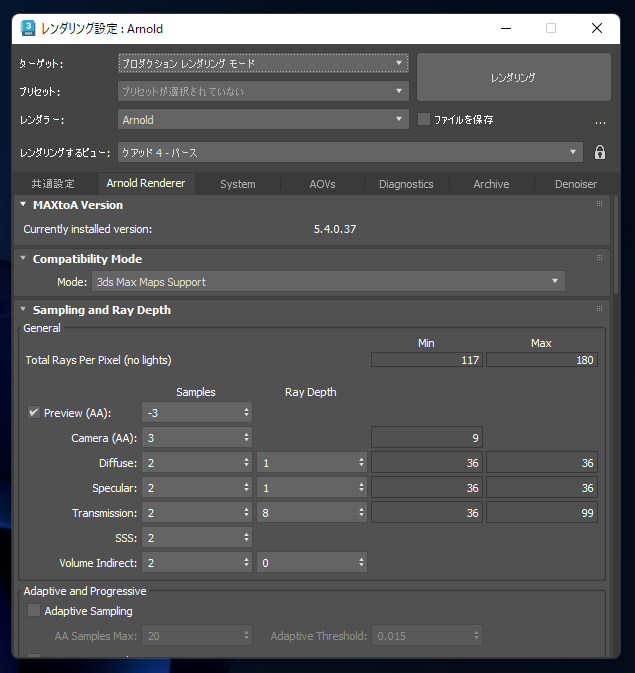Image resolution: width=635 pixels, height=673 pixels.
Task: Click the lock icon beside the view dropdown
Action: (x=600, y=152)
